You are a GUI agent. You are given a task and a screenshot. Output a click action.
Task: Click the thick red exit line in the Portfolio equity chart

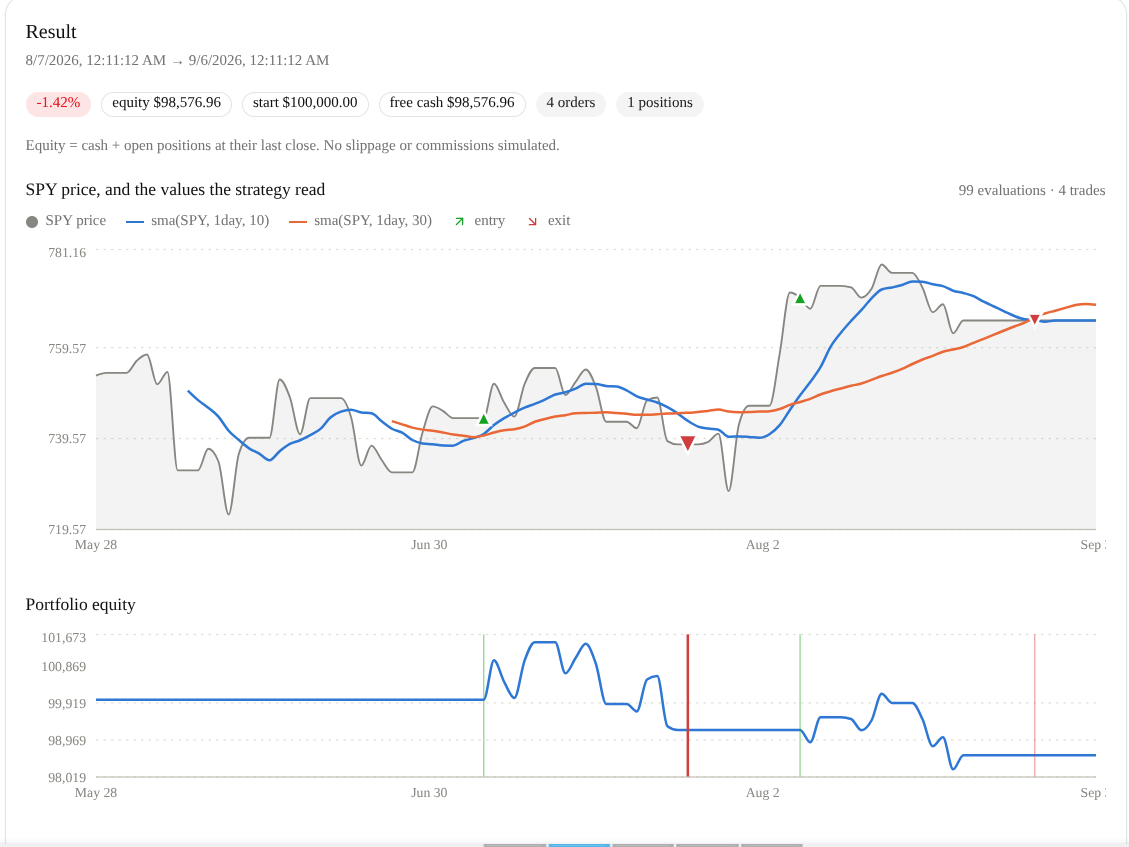(x=688, y=705)
